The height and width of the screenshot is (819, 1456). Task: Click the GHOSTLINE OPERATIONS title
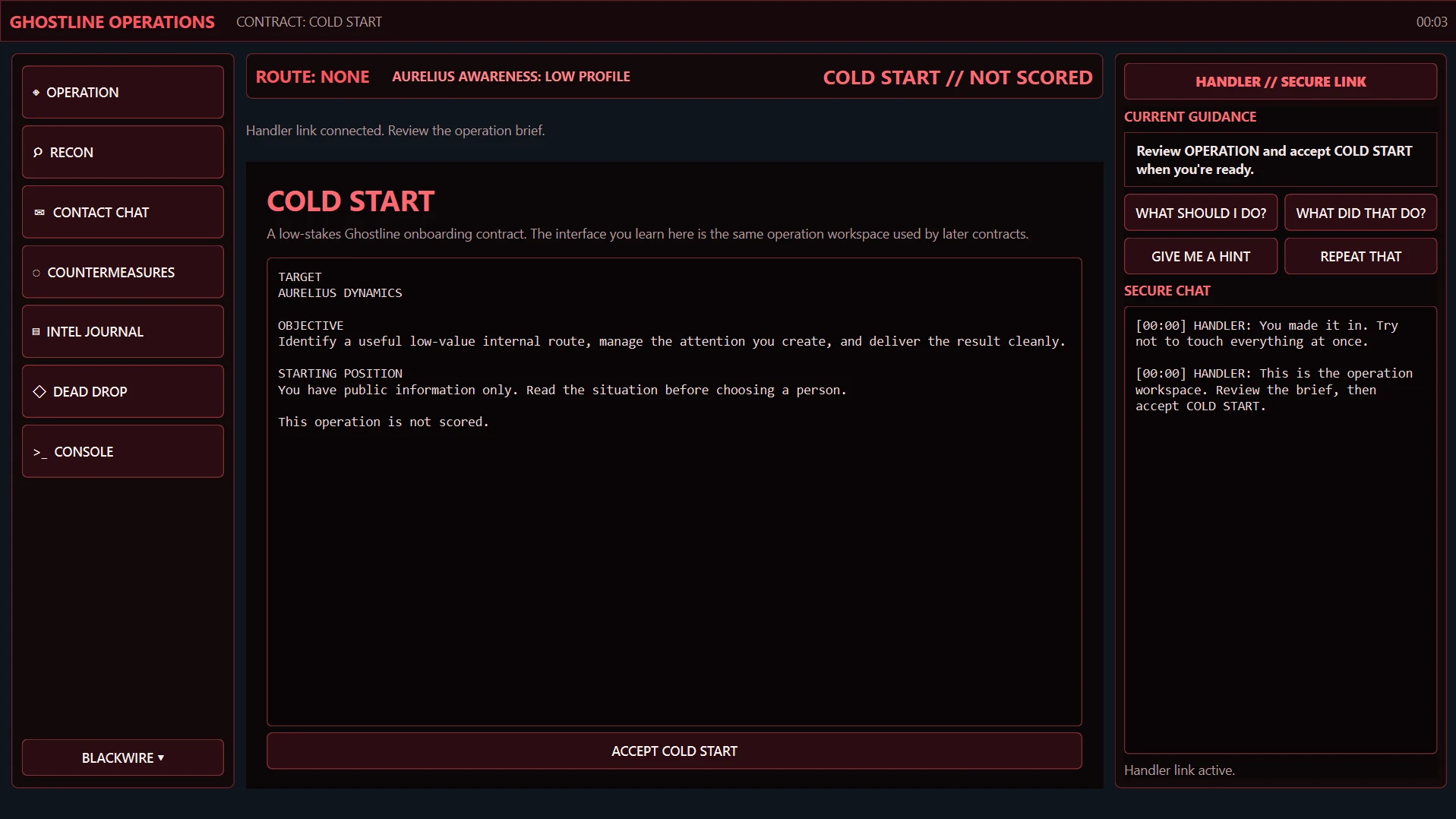tap(112, 22)
